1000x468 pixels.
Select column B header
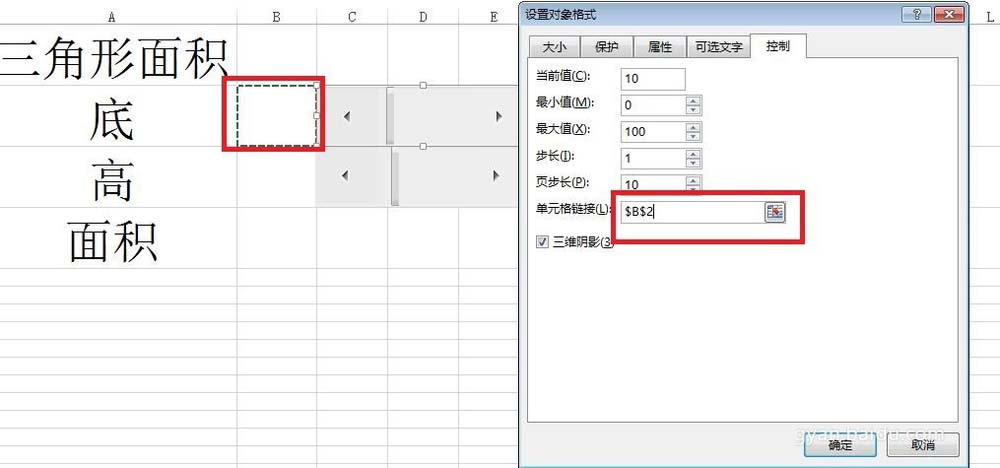coord(277,17)
